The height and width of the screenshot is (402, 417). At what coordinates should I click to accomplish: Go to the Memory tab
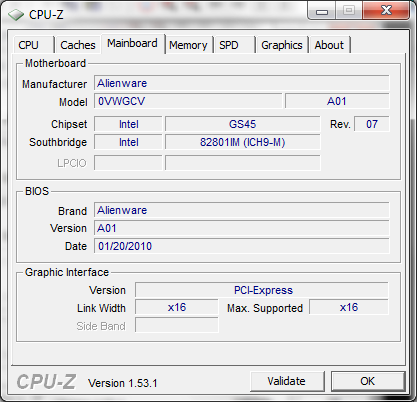click(x=188, y=45)
